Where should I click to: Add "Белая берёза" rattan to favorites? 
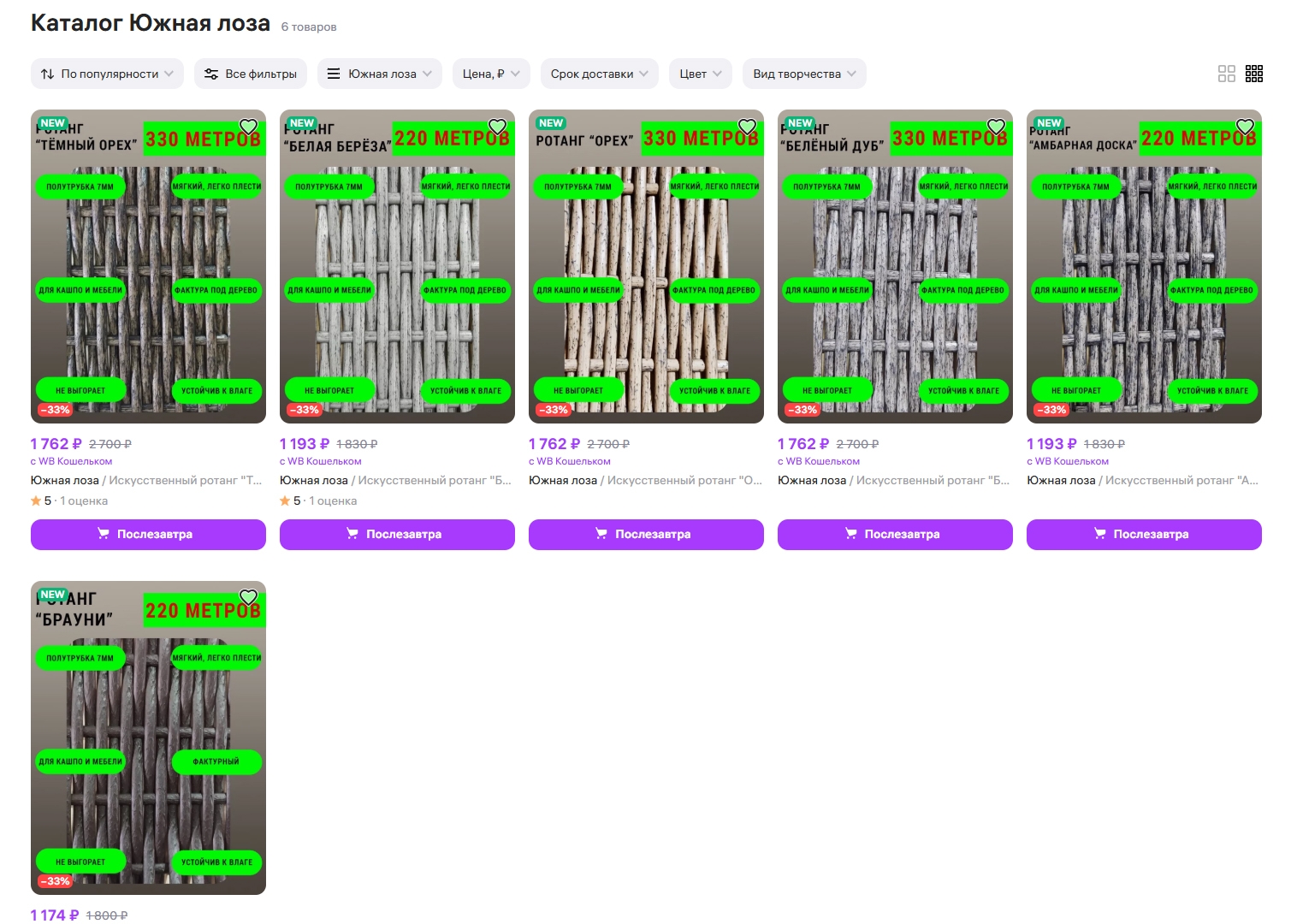[x=497, y=127]
